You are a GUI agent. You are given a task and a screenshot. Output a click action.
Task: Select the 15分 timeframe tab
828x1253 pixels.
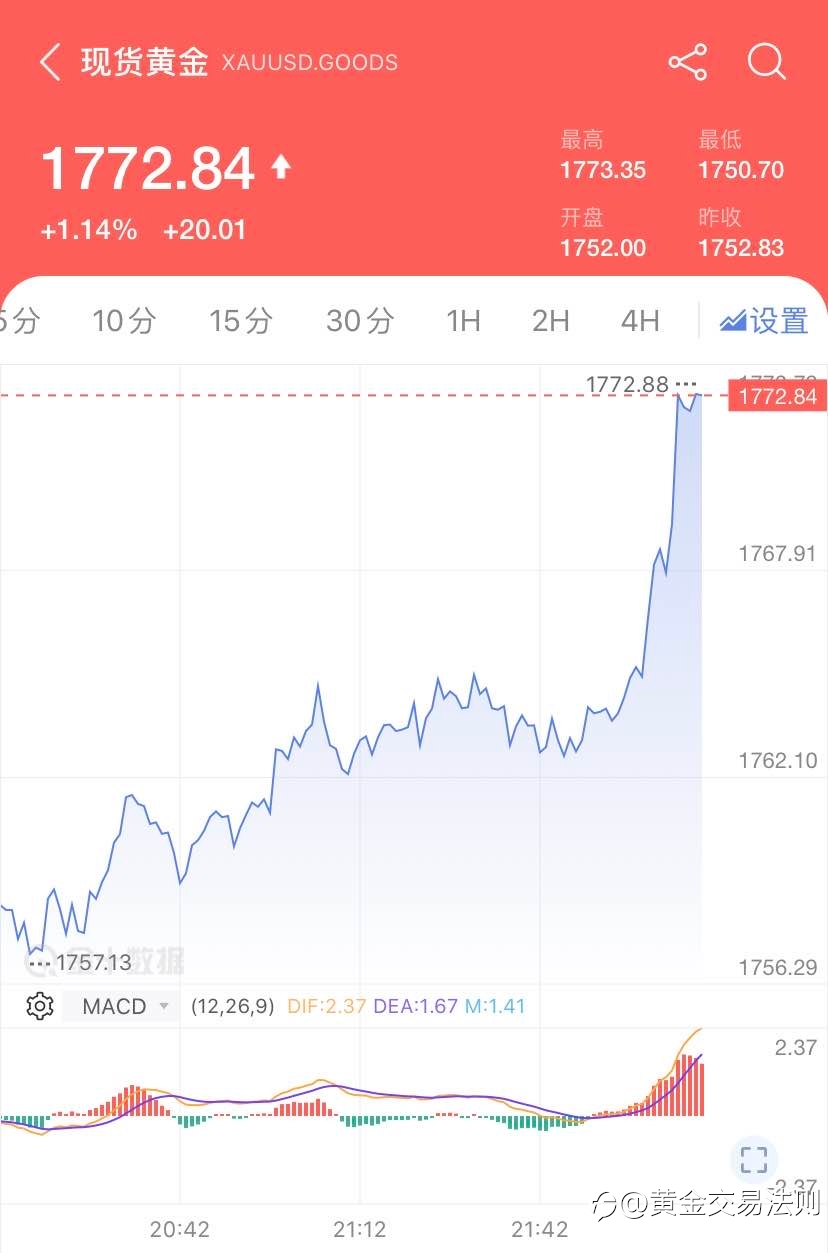(x=241, y=321)
